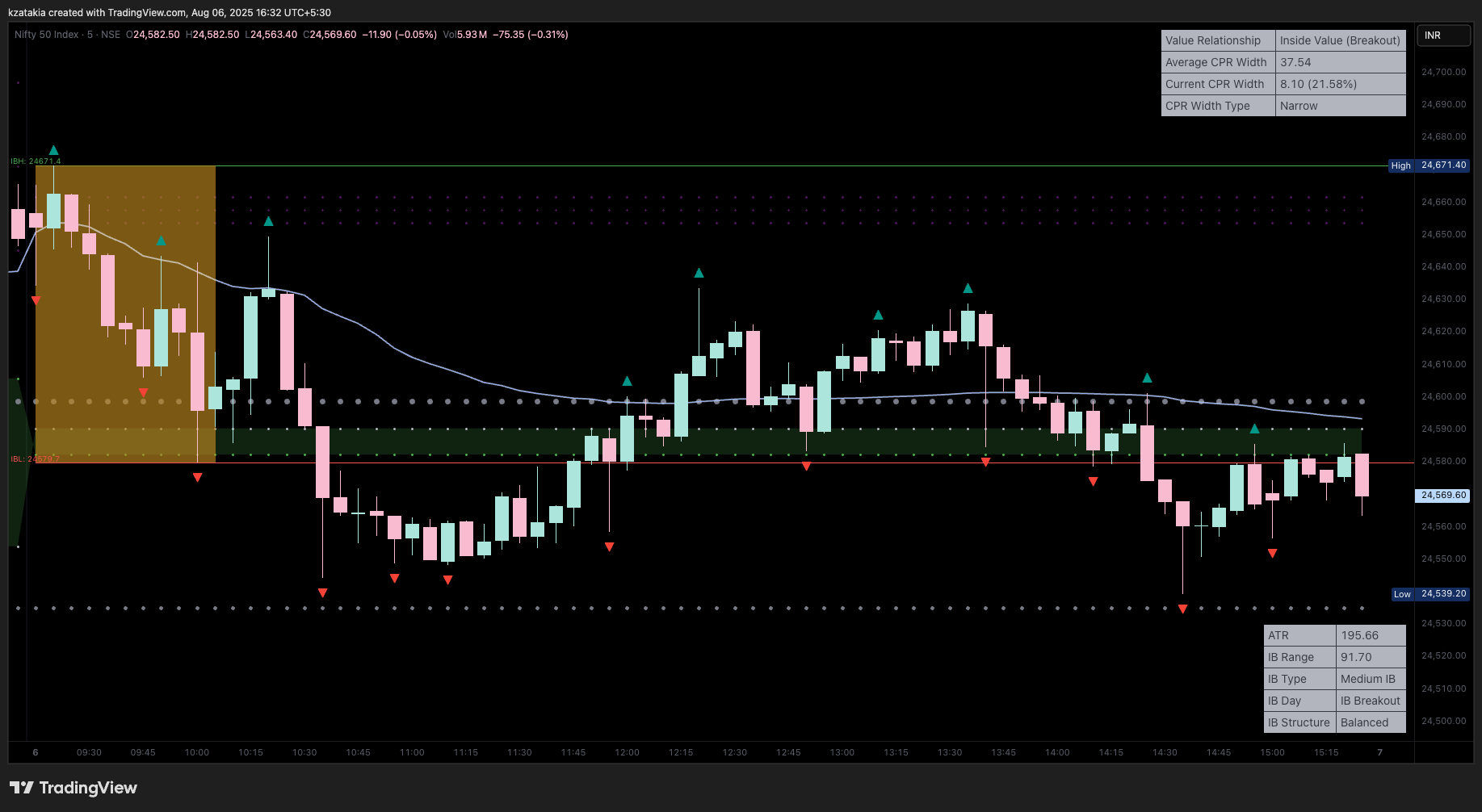The image size is (1482, 812).
Task: Click the 09:30 time axis label
Action: point(89,752)
